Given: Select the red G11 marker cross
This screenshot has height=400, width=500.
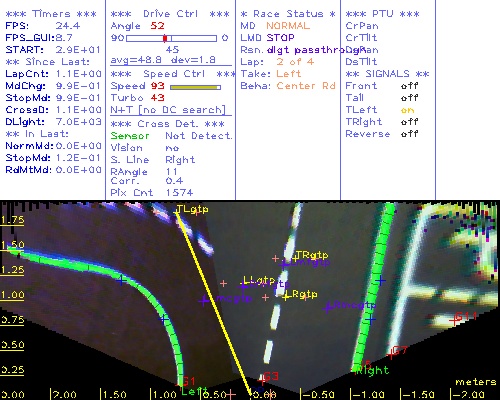Looking at the screenshot, I should [454, 320].
